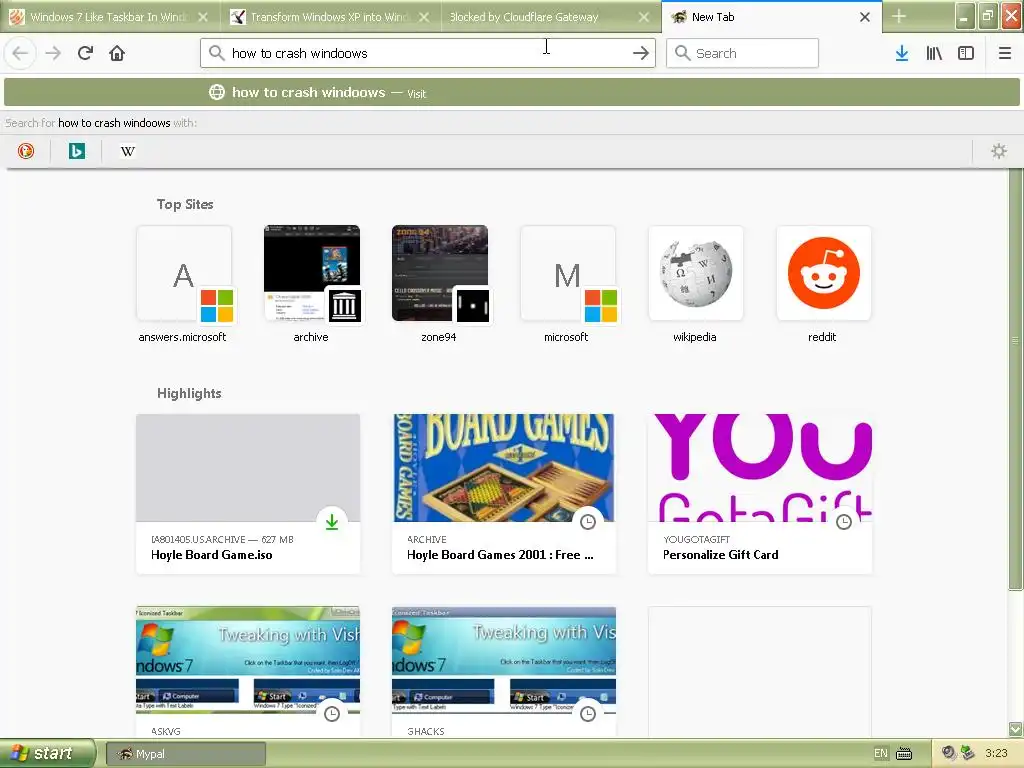This screenshot has height=768, width=1024.
Task: Click the EN language indicator
Action: 880,754
